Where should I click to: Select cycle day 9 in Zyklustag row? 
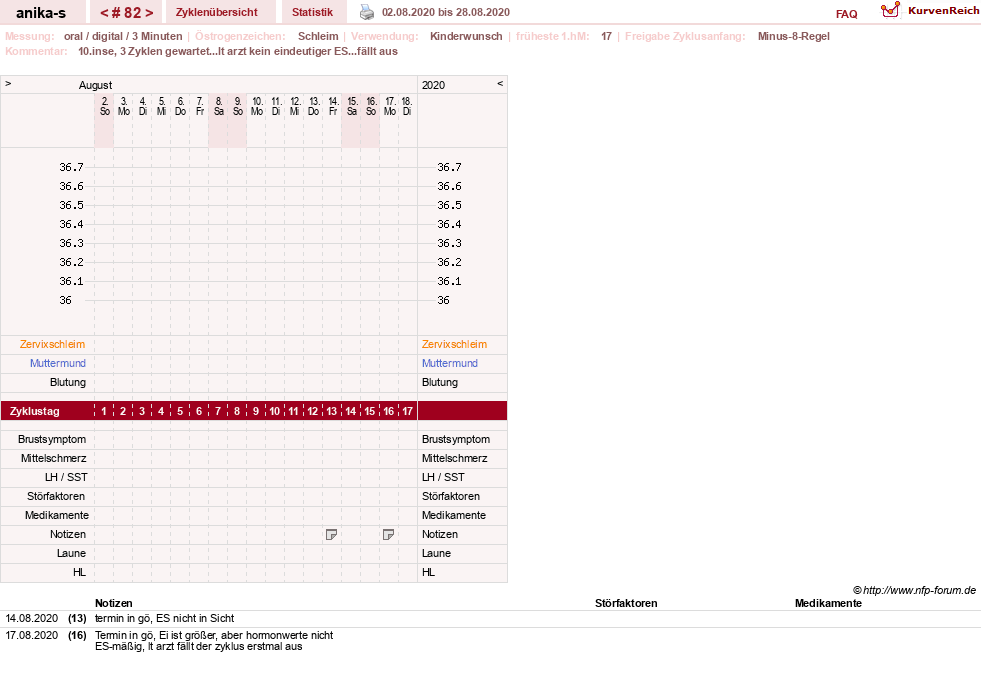coord(256,411)
